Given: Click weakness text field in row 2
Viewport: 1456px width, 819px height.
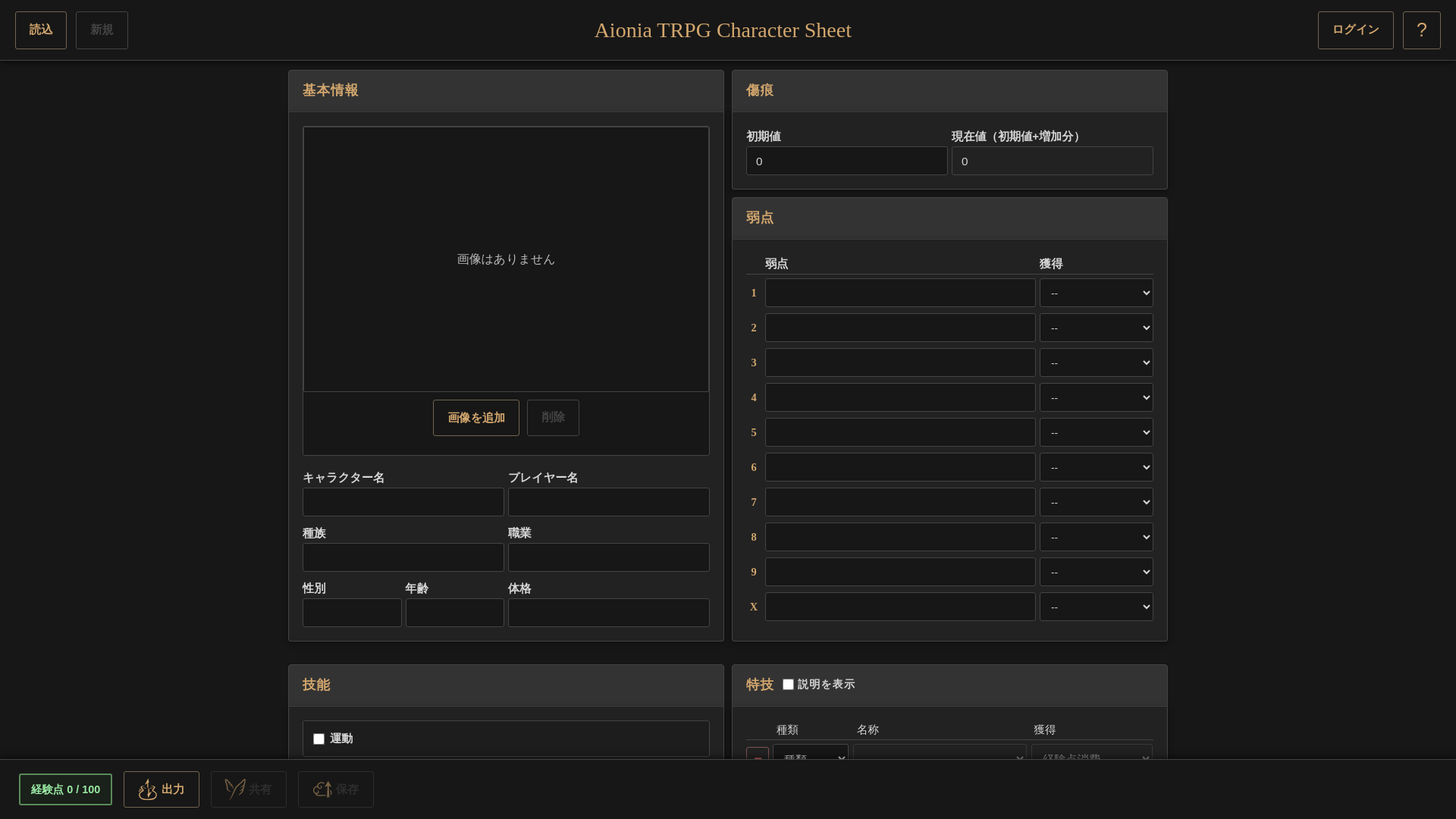Looking at the screenshot, I should 900,328.
